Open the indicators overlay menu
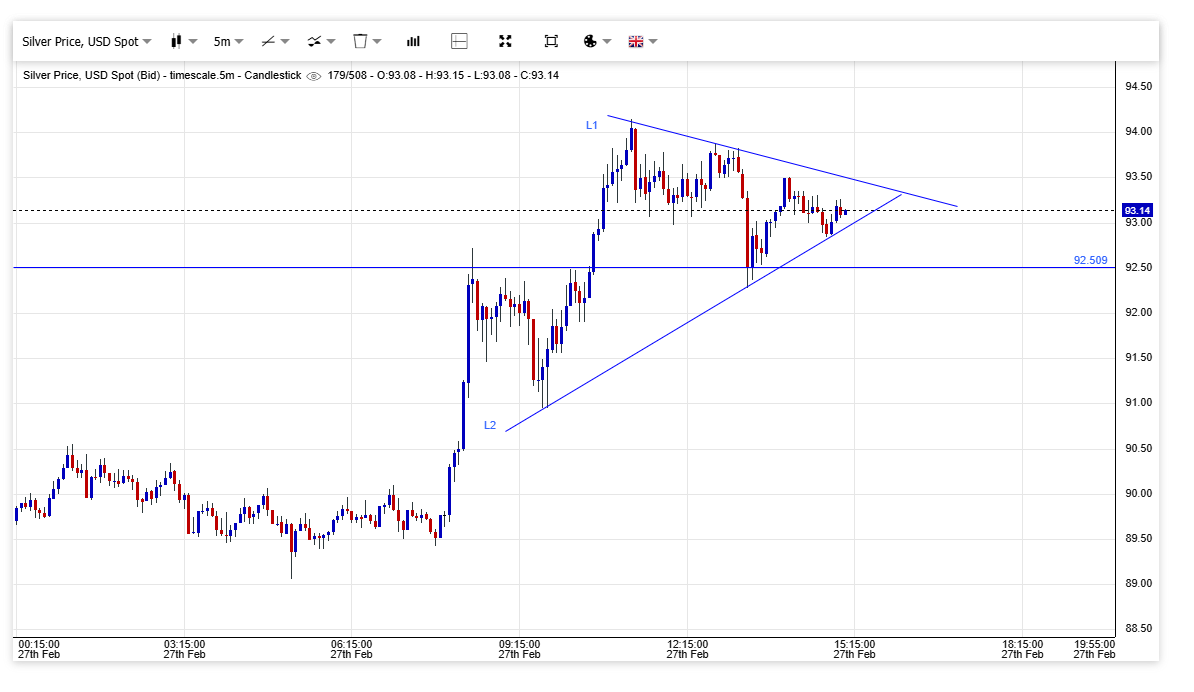Viewport: 1194px width, 692px height. click(321, 41)
